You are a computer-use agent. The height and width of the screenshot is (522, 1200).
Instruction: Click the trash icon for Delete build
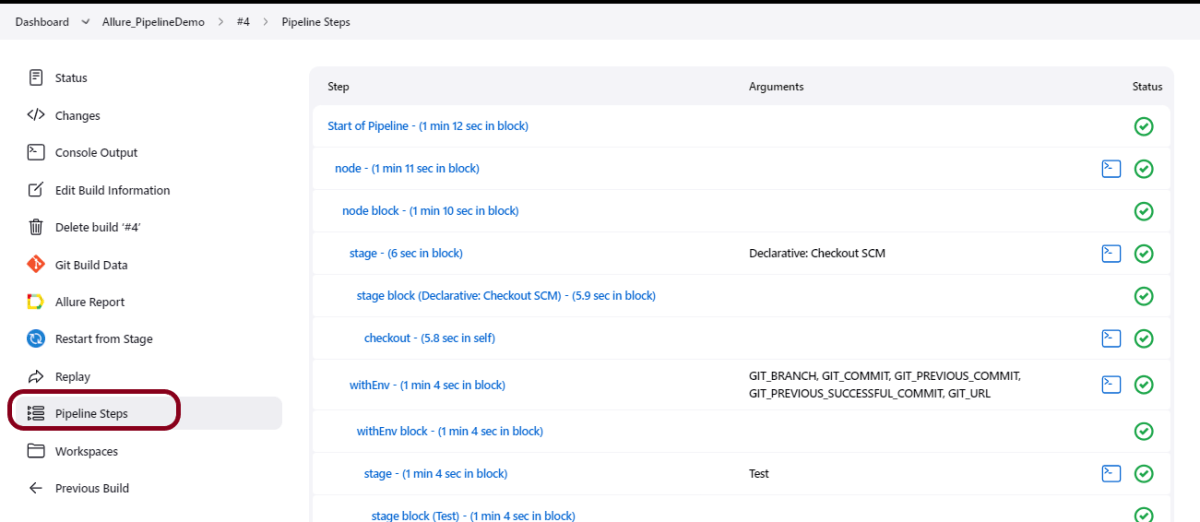pyautogui.click(x=36, y=227)
